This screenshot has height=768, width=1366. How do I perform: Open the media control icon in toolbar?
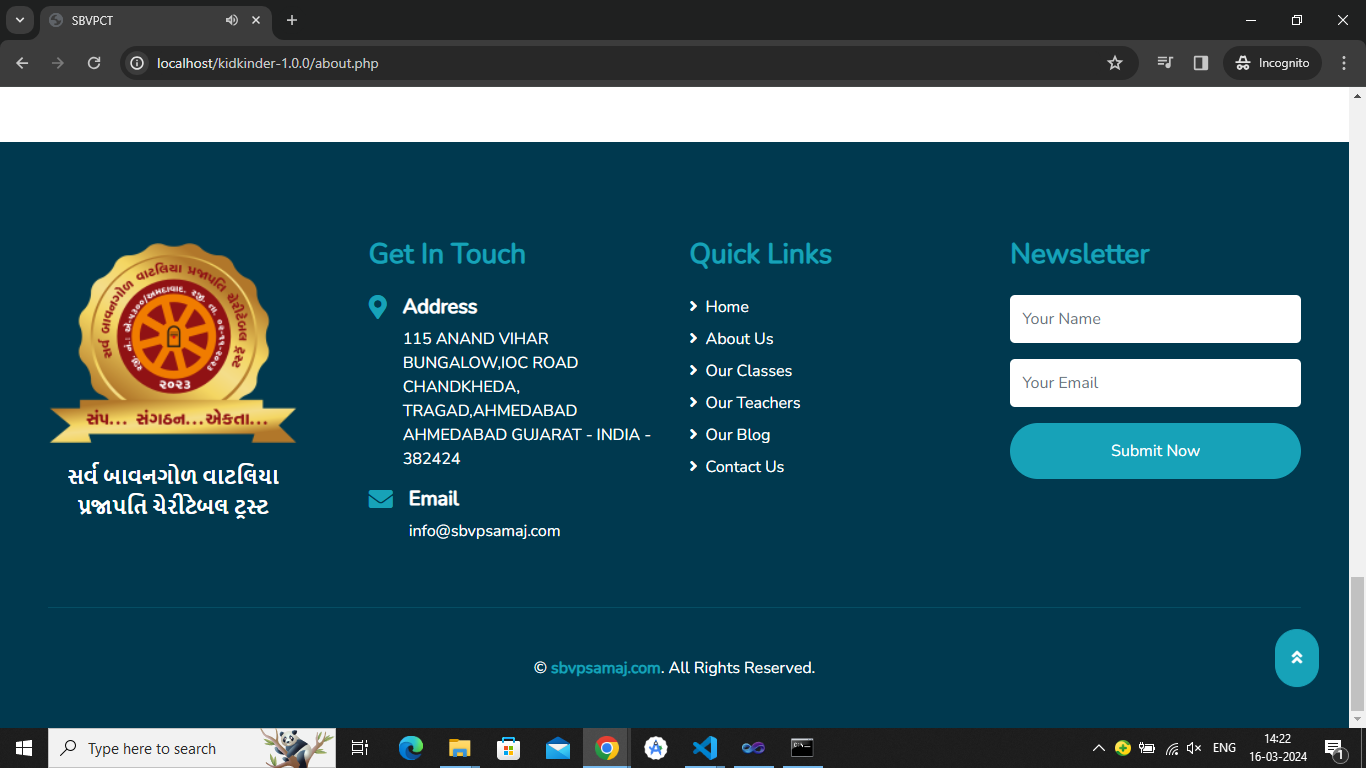tap(1165, 63)
